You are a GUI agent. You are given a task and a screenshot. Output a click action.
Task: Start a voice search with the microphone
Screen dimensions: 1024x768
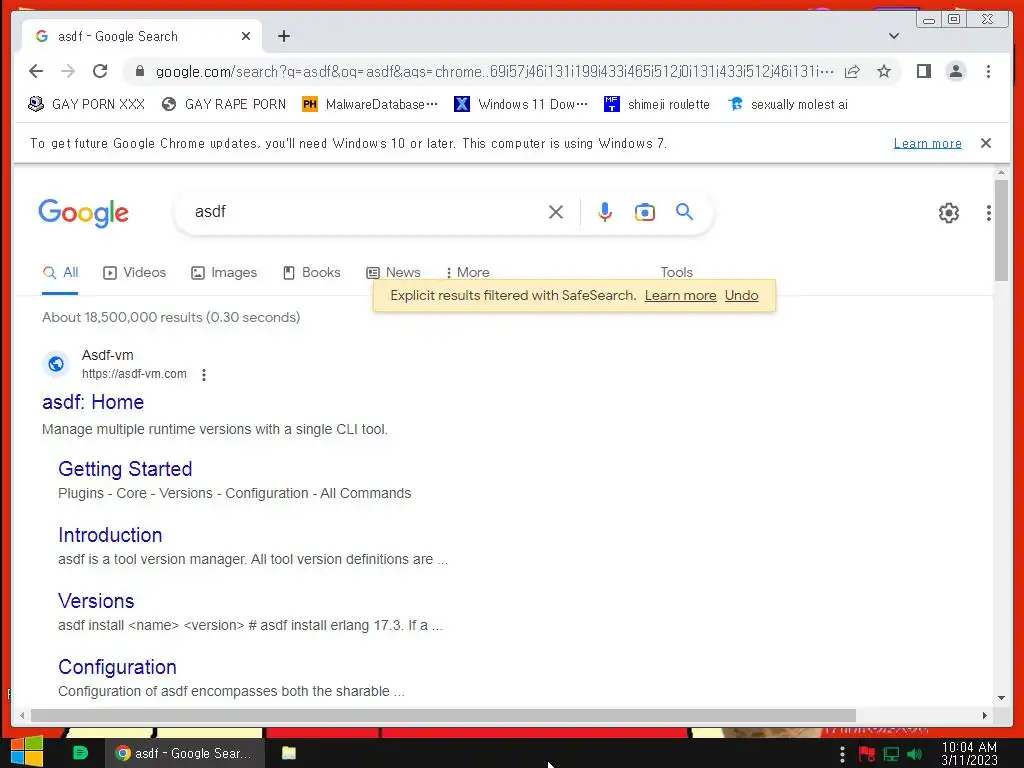tap(605, 212)
